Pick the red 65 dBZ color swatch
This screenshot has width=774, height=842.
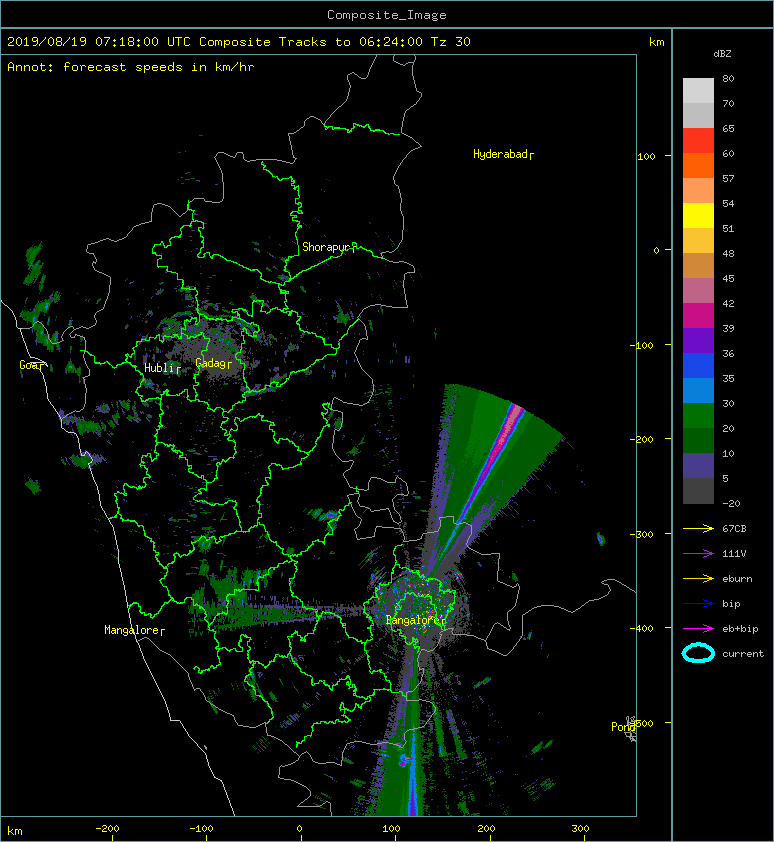698,141
